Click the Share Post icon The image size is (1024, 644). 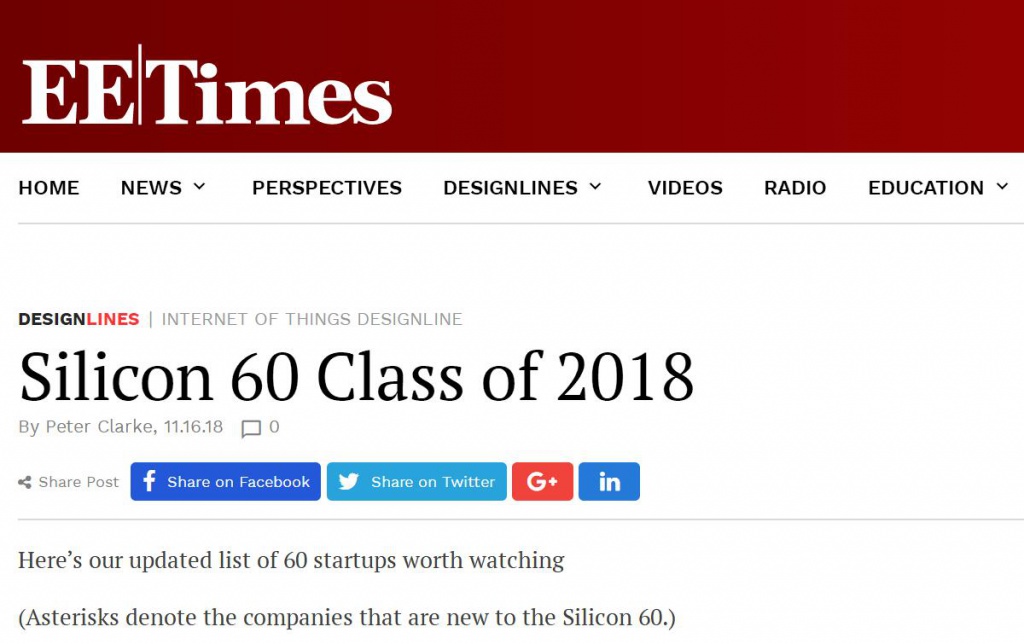point(25,483)
